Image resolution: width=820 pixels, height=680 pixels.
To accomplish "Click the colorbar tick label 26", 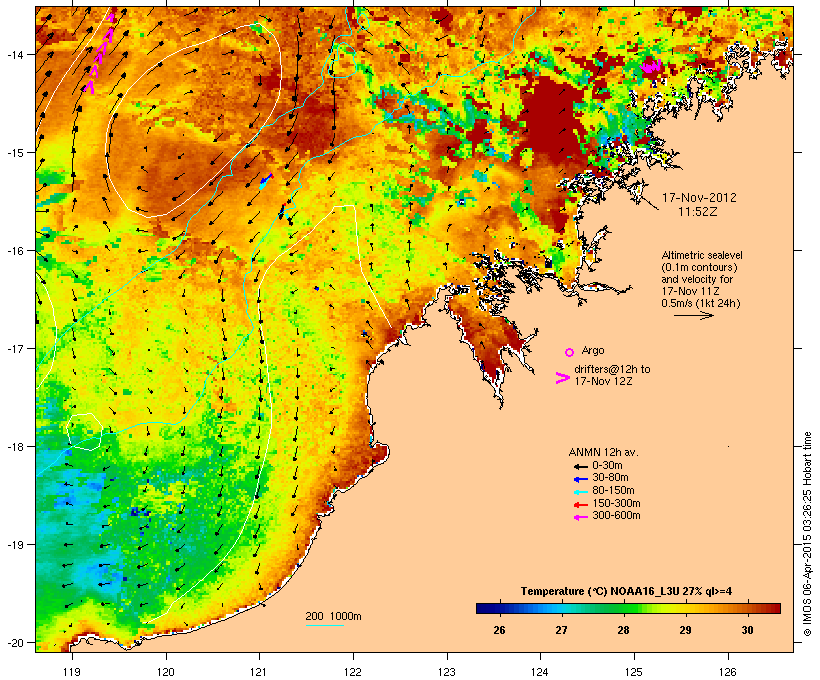I will [499, 630].
